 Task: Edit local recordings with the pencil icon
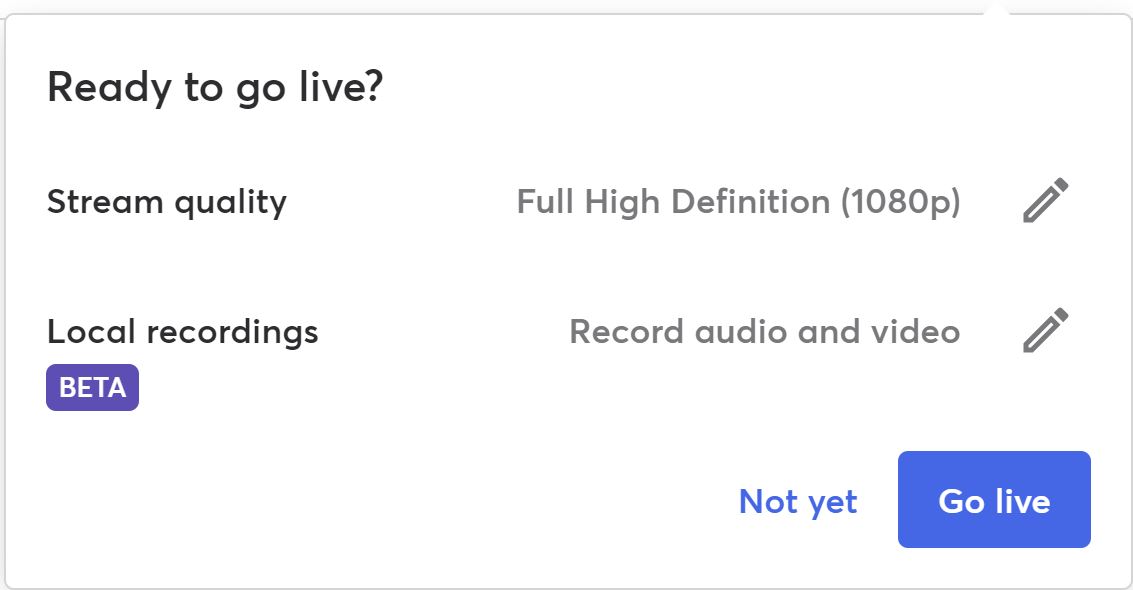pyautogui.click(x=1046, y=330)
